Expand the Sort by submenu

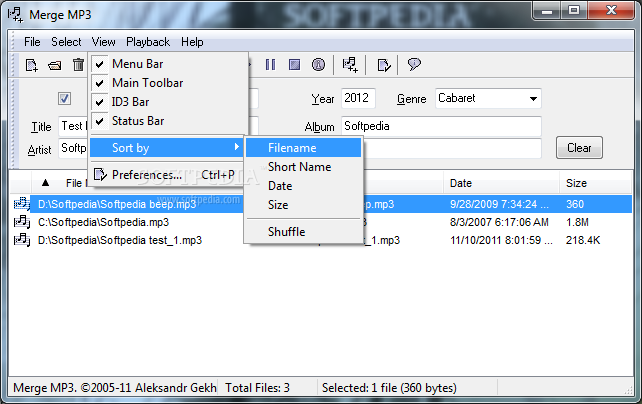167,148
